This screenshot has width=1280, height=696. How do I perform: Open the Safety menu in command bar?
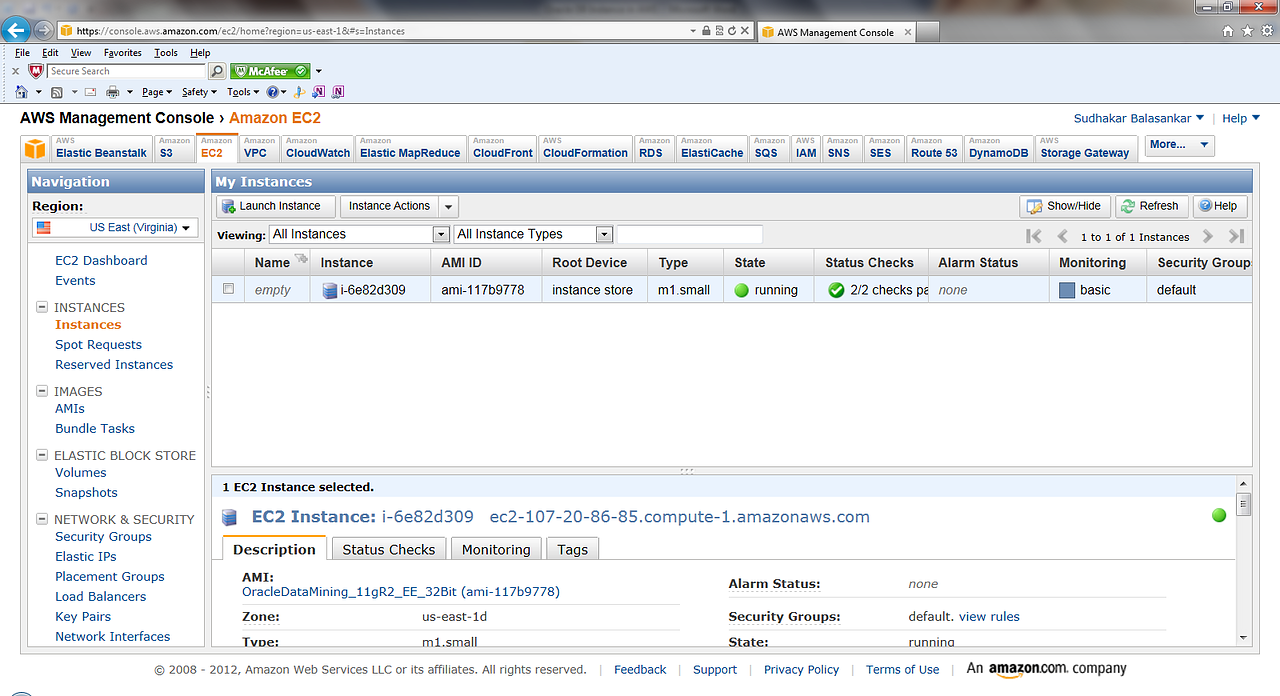[199, 92]
